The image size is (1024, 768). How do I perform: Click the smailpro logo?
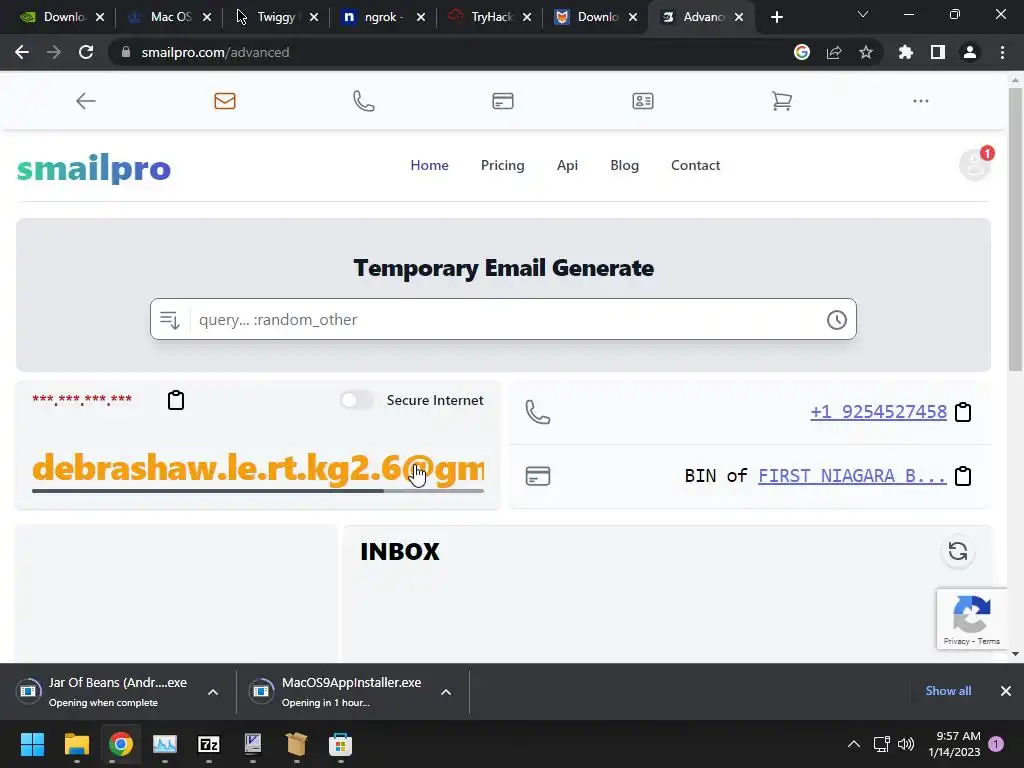[93, 168]
